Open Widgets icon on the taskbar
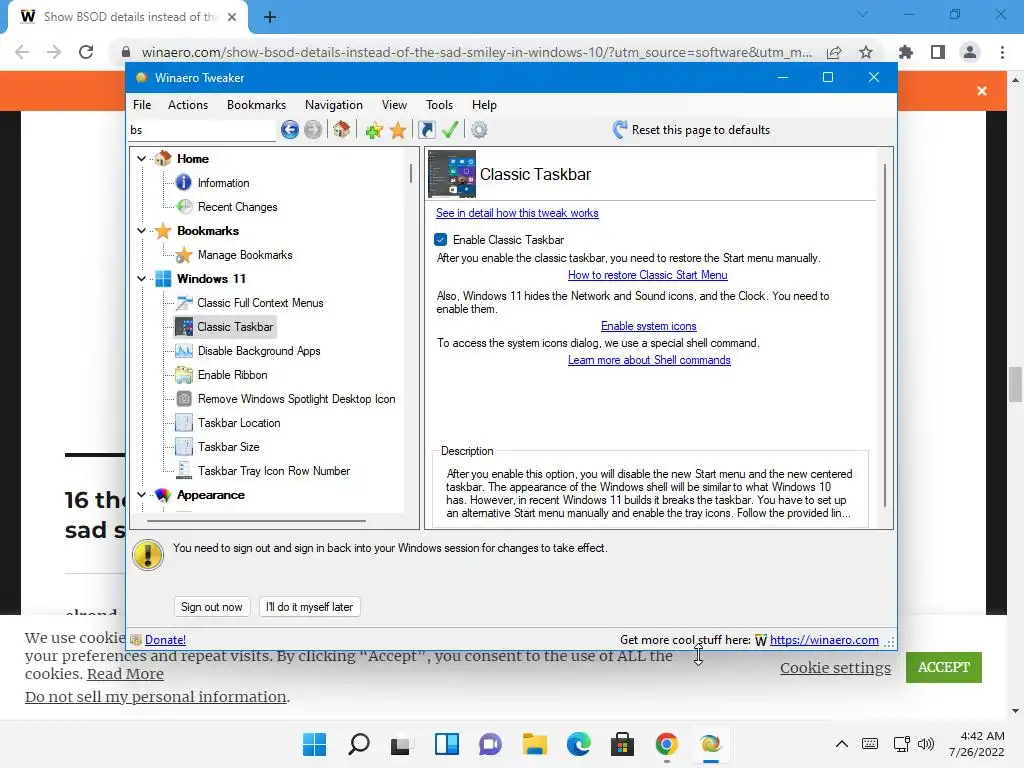The height and width of the screenshot is (768, 1024). tap(447, 744)
